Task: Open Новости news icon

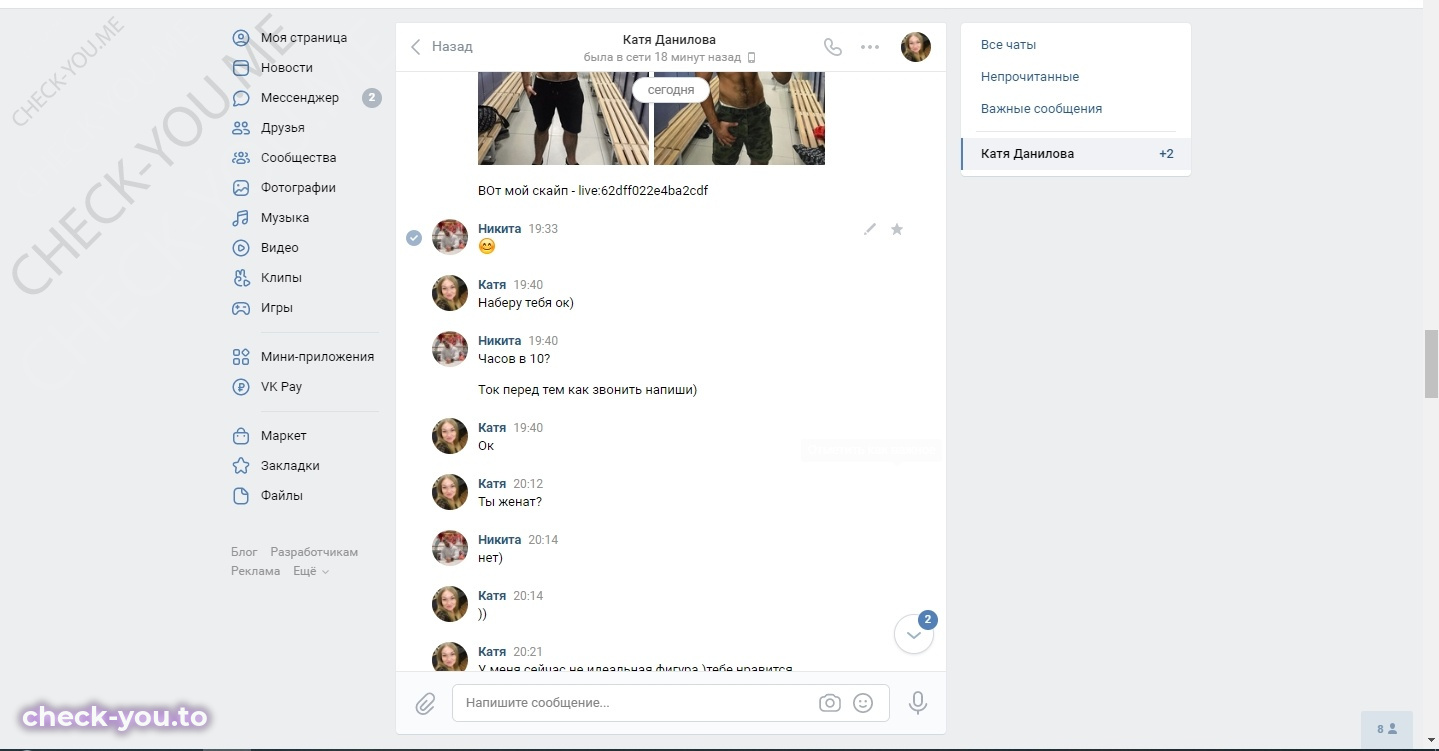Action: click(241, 68)
